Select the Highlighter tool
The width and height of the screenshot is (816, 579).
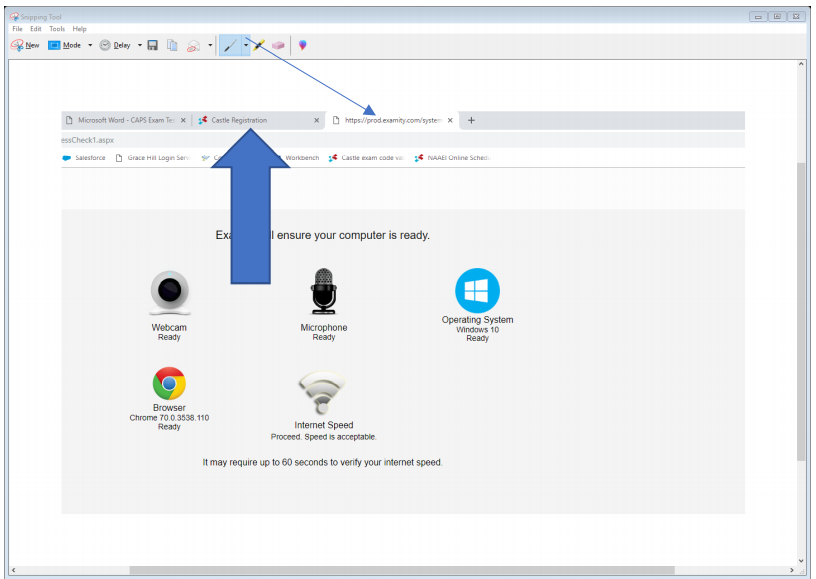pos(258,45)
